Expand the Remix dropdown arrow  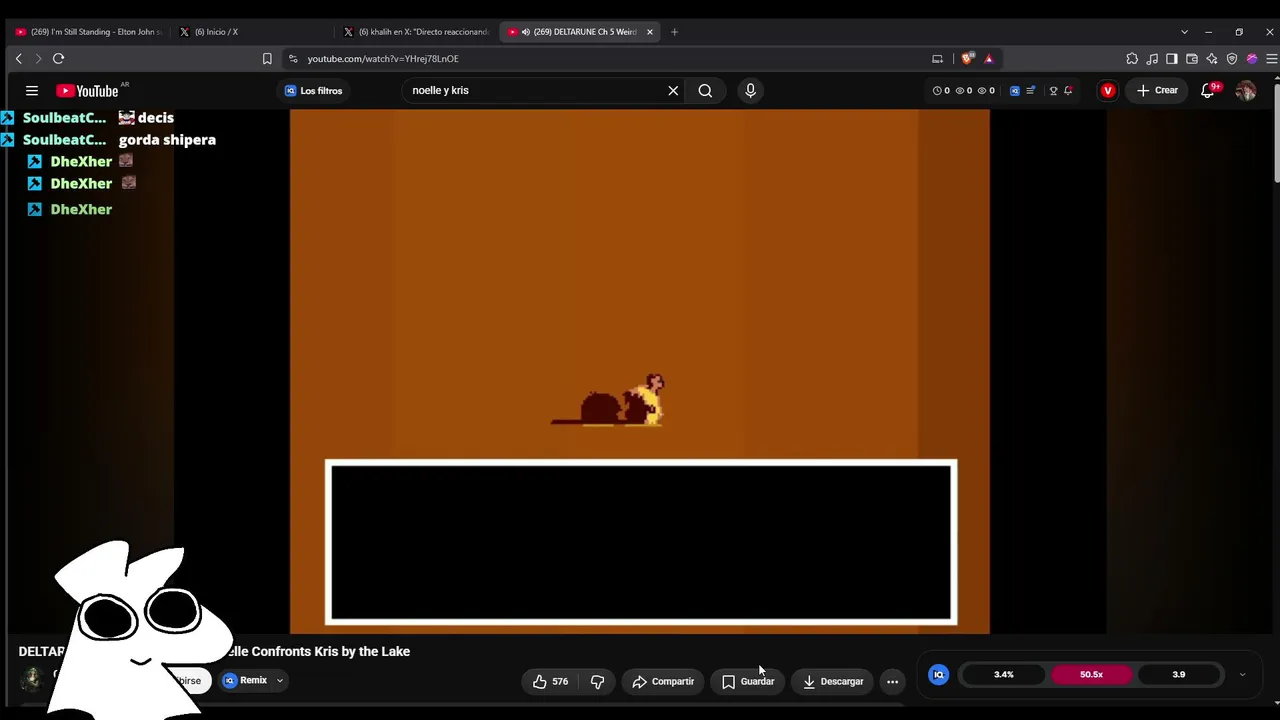pyautogui.click(x=280, y=681)
